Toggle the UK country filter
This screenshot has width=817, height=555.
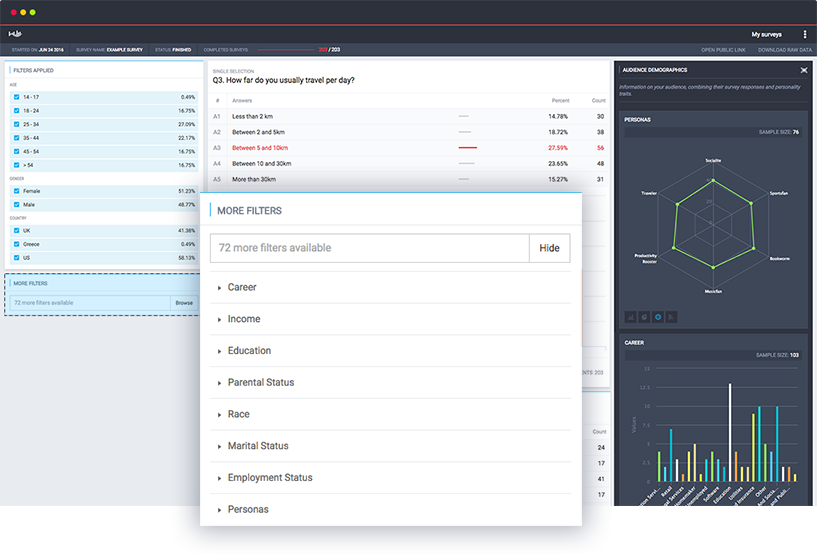[x=17, y=230]
